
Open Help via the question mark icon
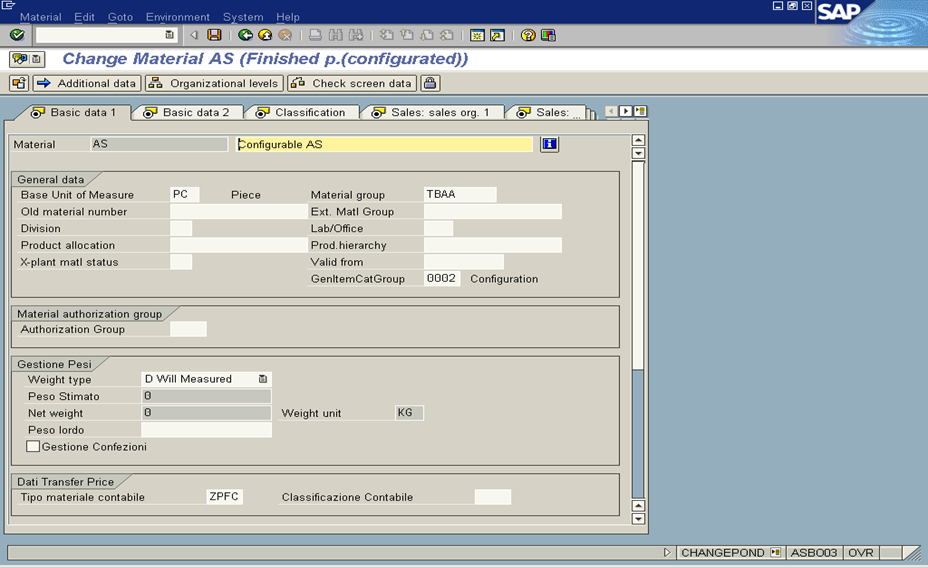pyautogui.click(x=528, y=35)
